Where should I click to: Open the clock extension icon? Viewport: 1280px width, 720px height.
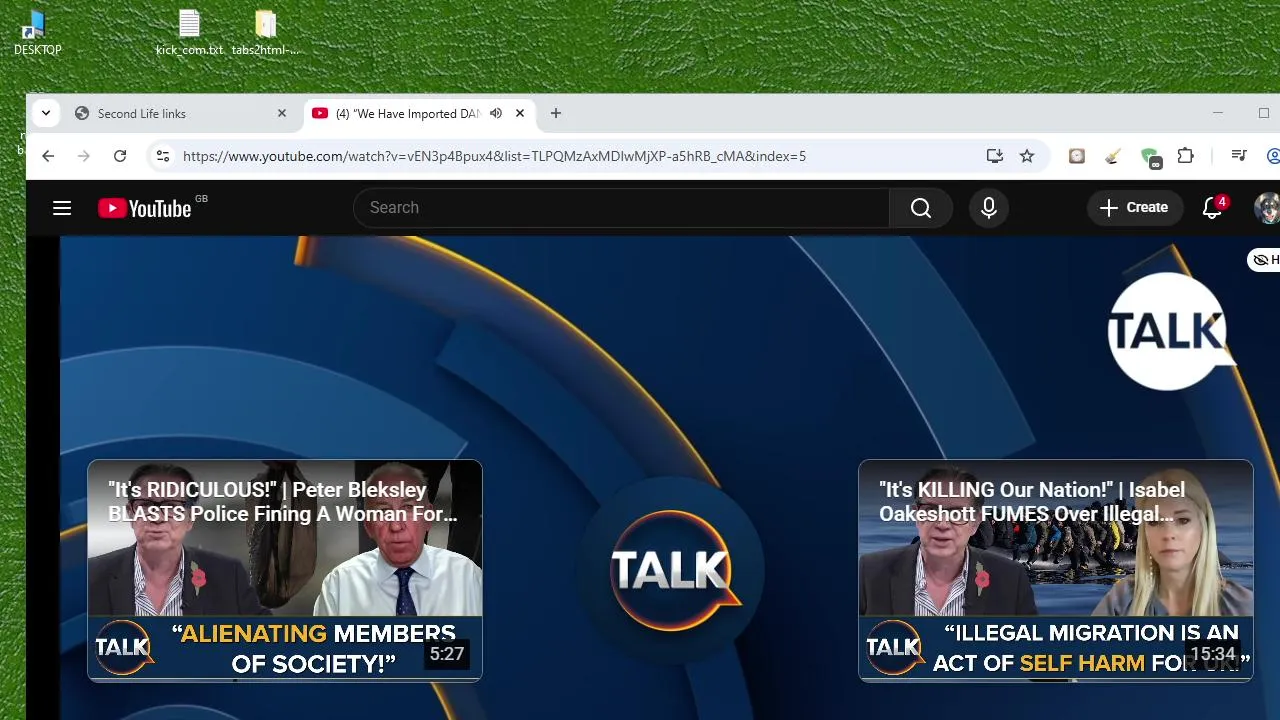(1077, 156)
